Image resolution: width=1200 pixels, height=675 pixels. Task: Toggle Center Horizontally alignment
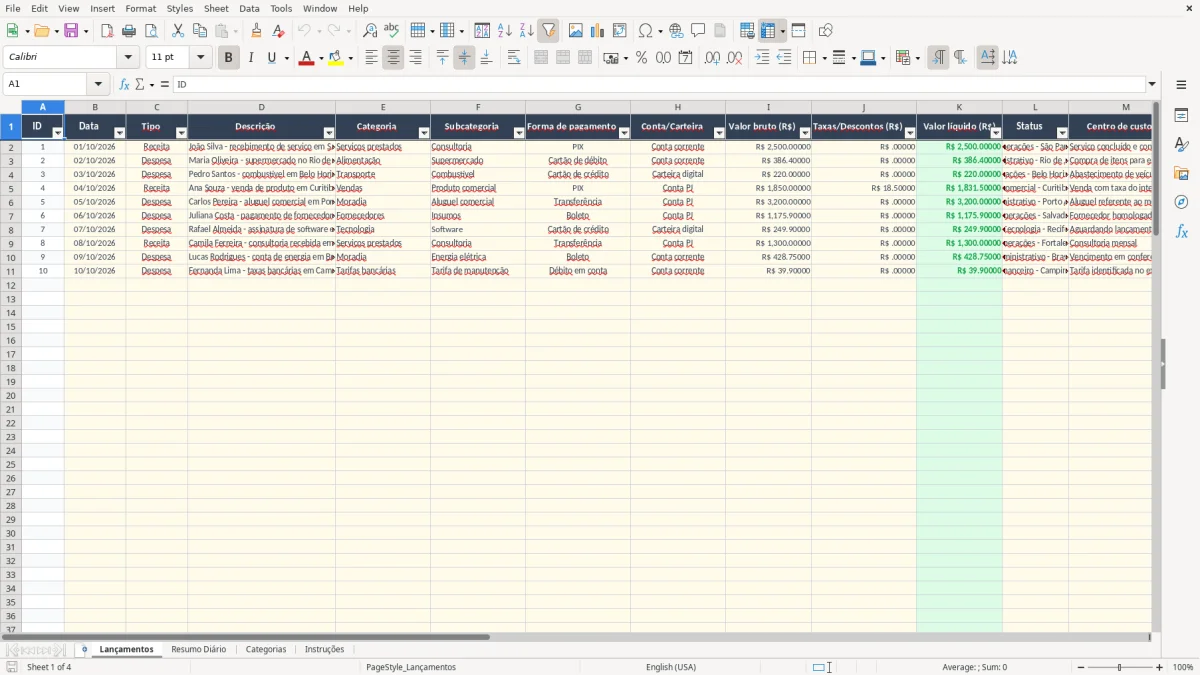point(393,58)
